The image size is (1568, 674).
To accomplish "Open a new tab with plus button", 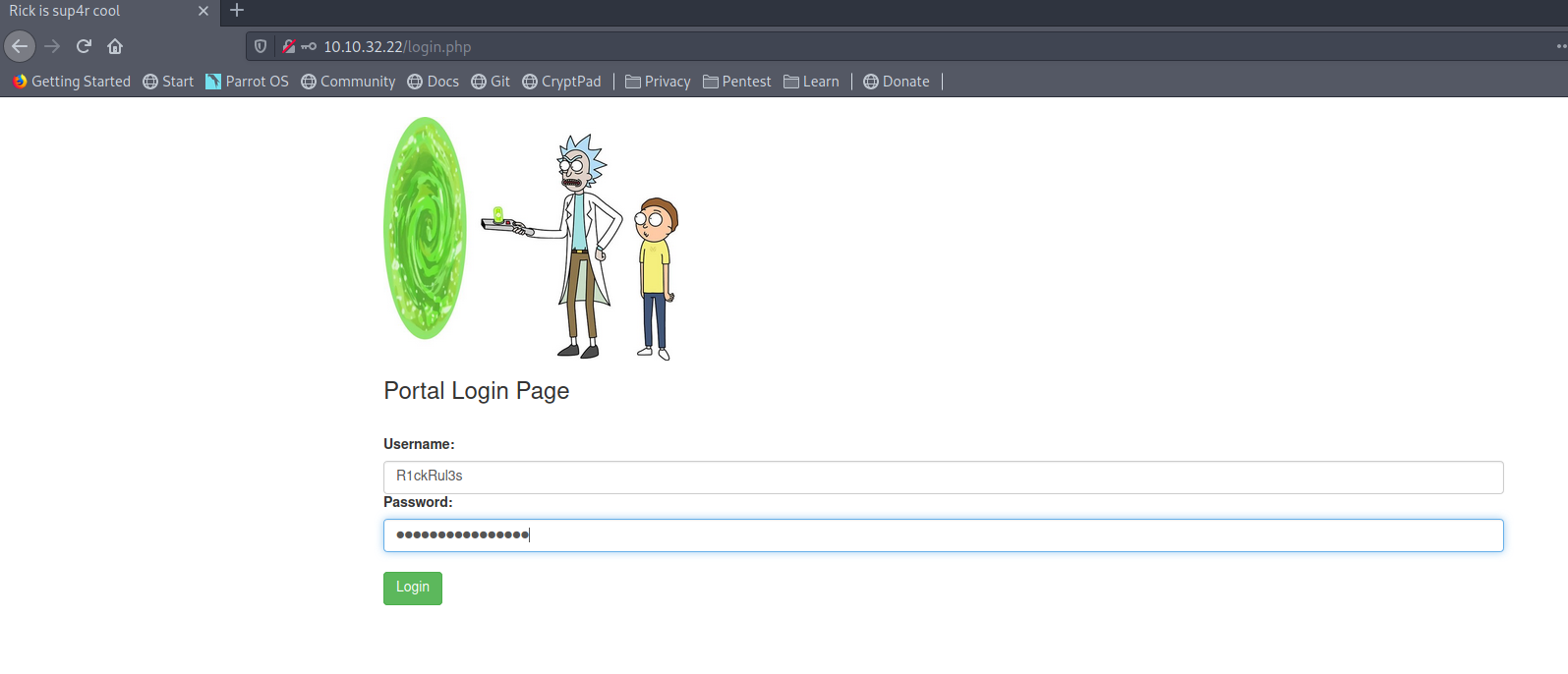I will click(237, 11).
